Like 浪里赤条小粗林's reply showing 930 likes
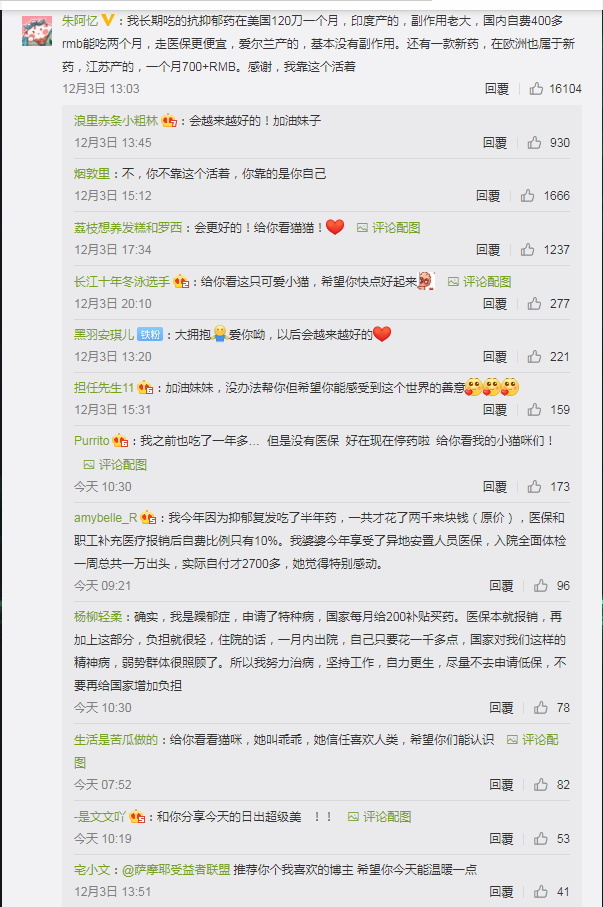Screen dimensions: 603x907 pos(534,142)
